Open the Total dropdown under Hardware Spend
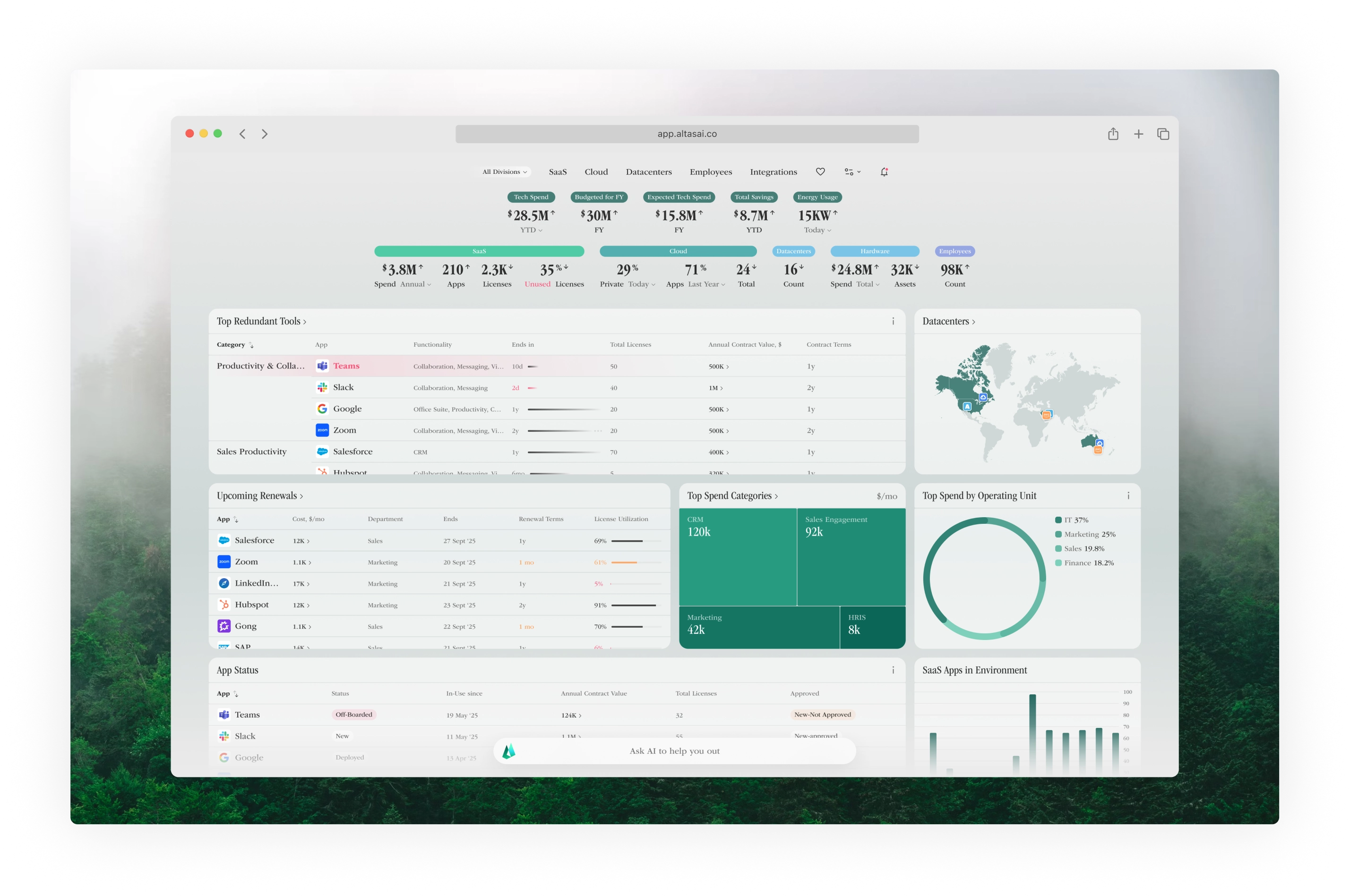The image size is (1350, 896). [x=868, y=284]
